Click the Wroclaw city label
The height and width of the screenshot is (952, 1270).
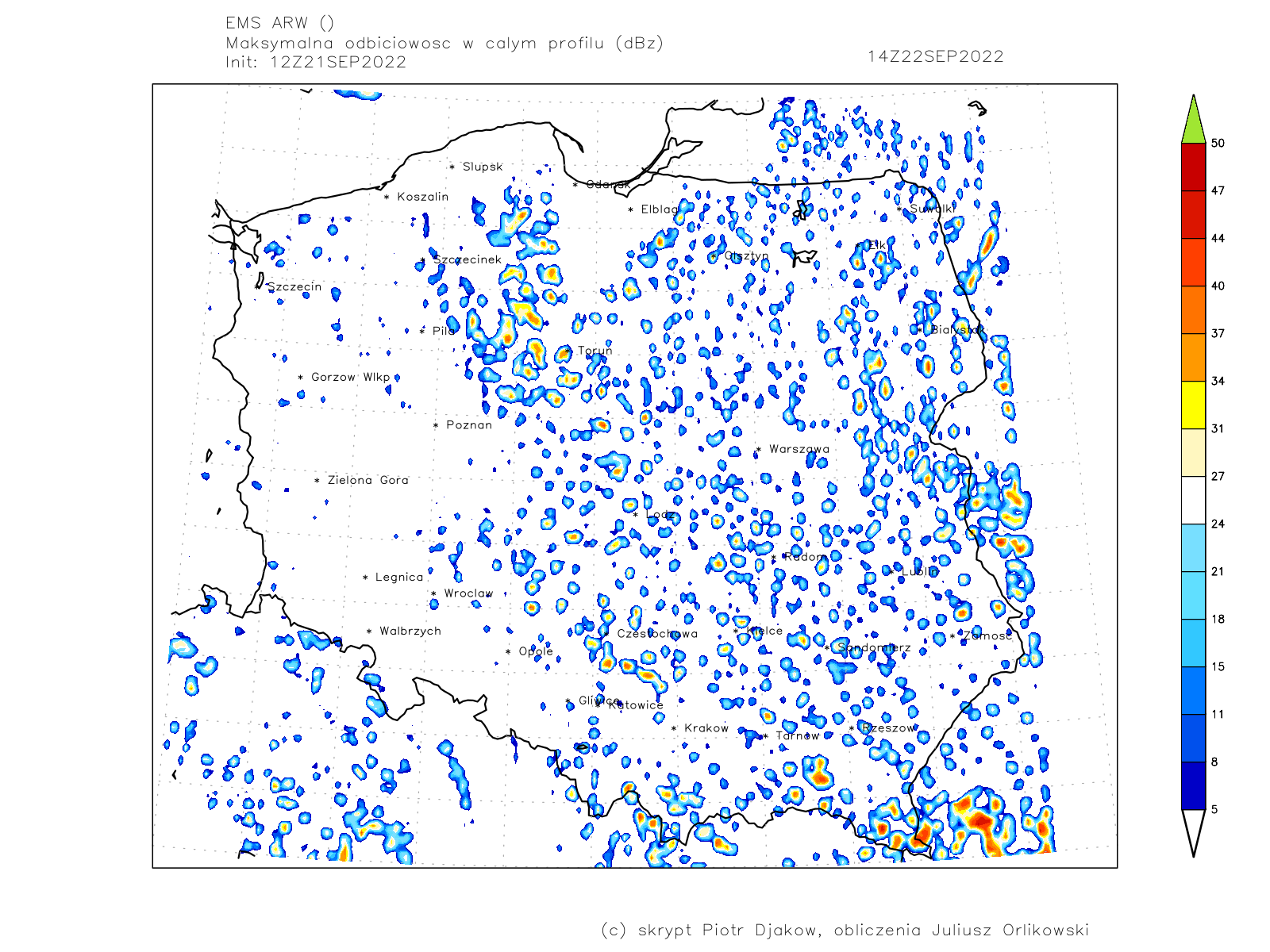pyautogui.click(x=468, y=593)
